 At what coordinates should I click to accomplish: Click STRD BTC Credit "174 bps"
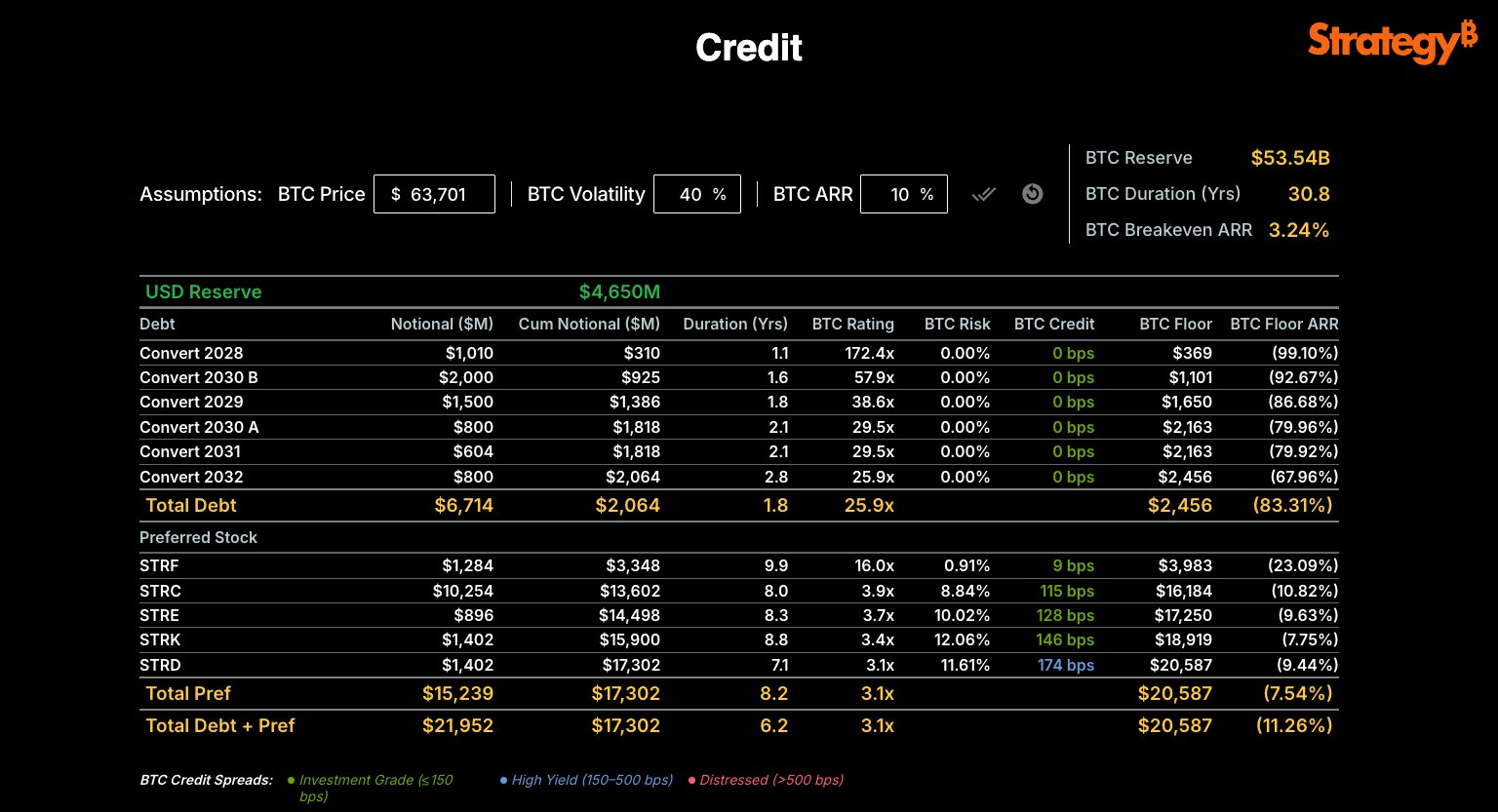1066,665
